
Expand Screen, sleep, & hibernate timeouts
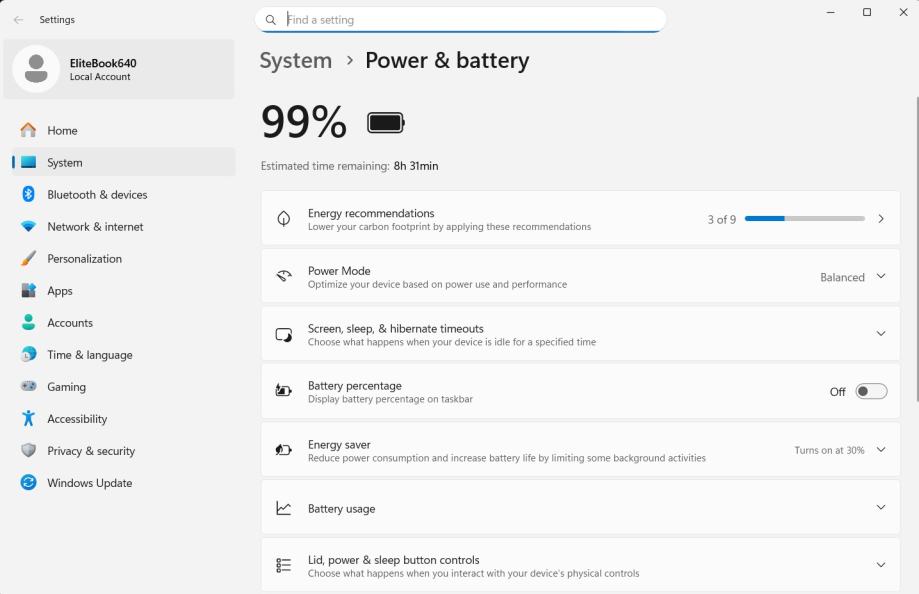coord(880,334)
